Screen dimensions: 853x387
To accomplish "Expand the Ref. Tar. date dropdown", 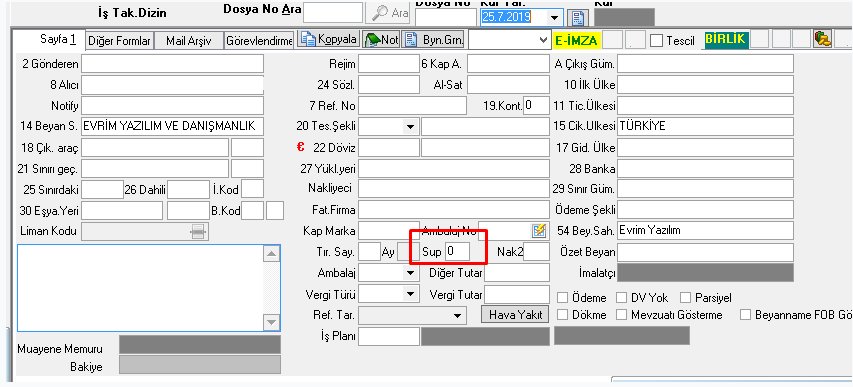I will [457, 315].
